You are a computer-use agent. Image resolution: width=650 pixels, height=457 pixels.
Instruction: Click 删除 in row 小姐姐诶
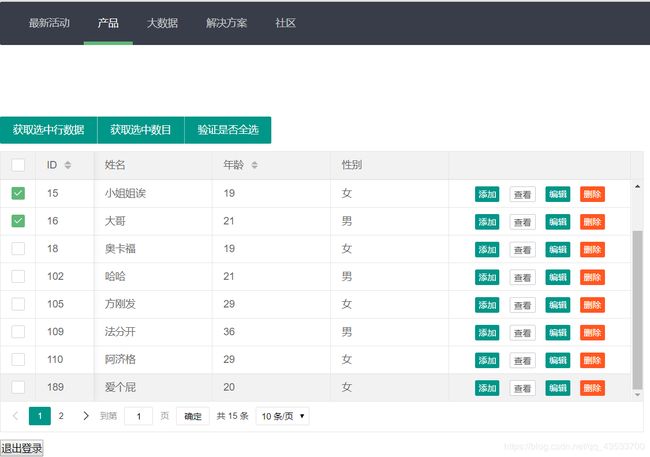[592, 194]
